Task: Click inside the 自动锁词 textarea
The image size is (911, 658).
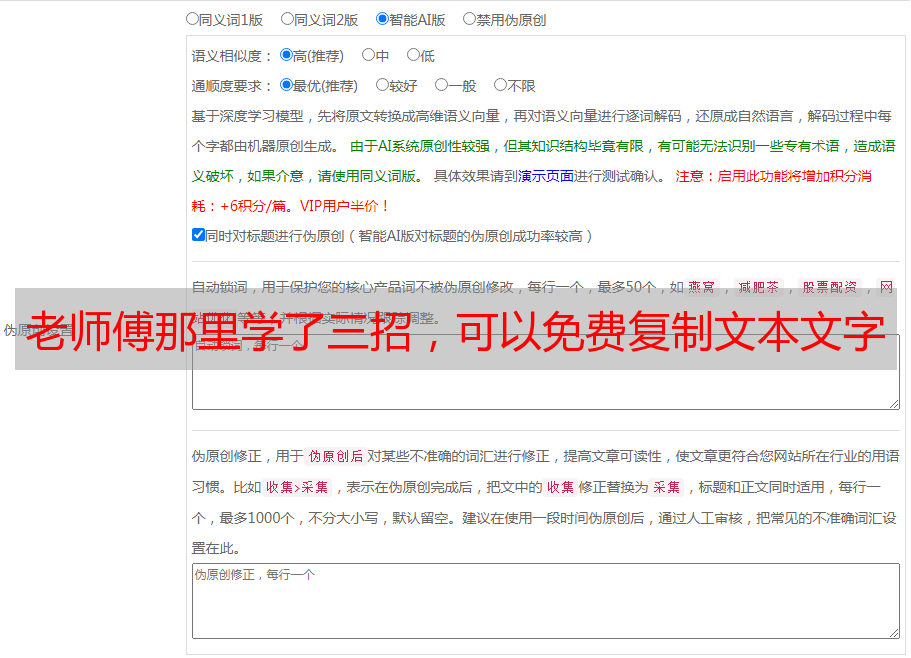Action: tap(546, 372)
